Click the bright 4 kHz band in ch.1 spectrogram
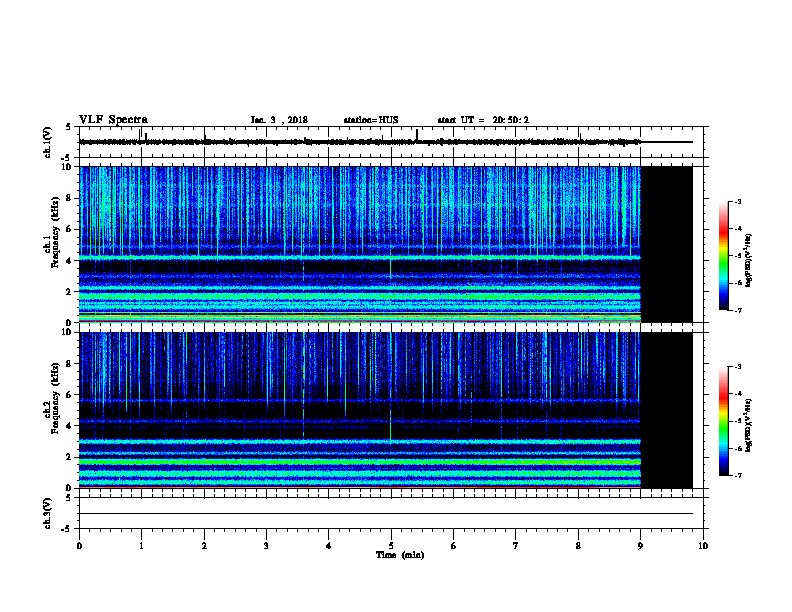The width and height of the screenshot is (792, 612). 360,258
